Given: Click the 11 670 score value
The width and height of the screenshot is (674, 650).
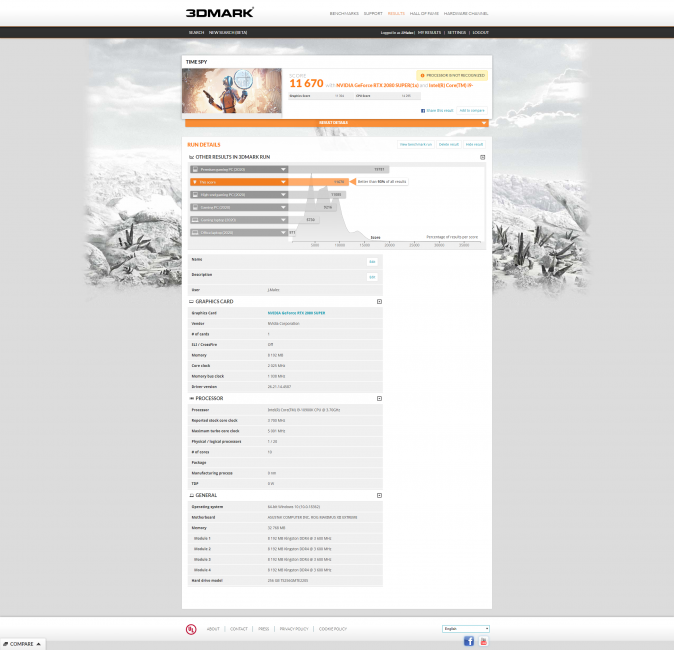Looking at the screenshot, I should (x=306, y=83).
